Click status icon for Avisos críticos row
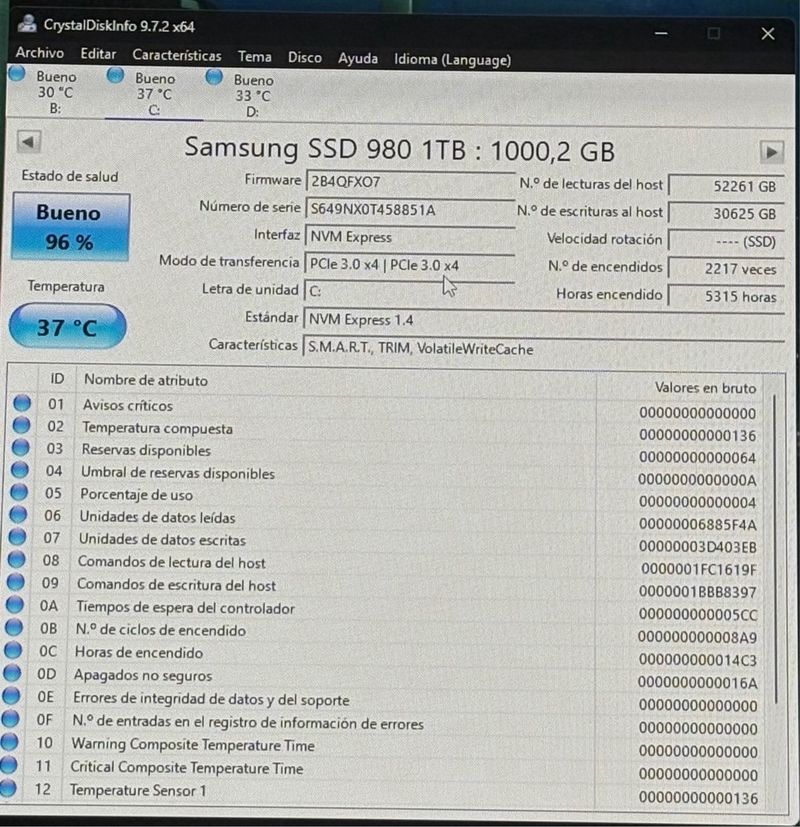This screenshot has height=827, width=800. click(x=22, y=403)
